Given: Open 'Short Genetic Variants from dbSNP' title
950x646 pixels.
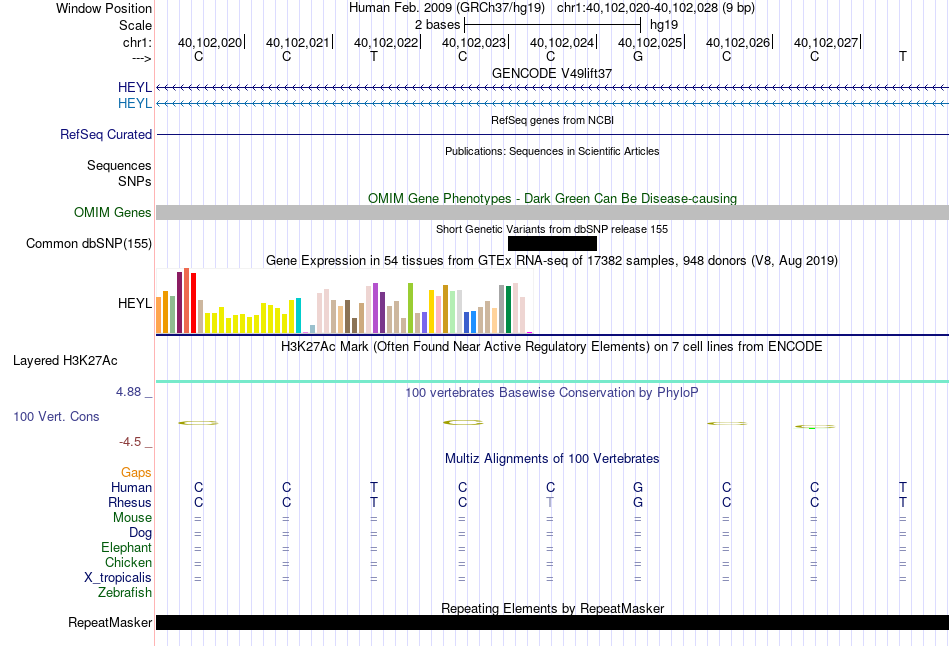Looking at the screenshot, I should coord(552,229).
